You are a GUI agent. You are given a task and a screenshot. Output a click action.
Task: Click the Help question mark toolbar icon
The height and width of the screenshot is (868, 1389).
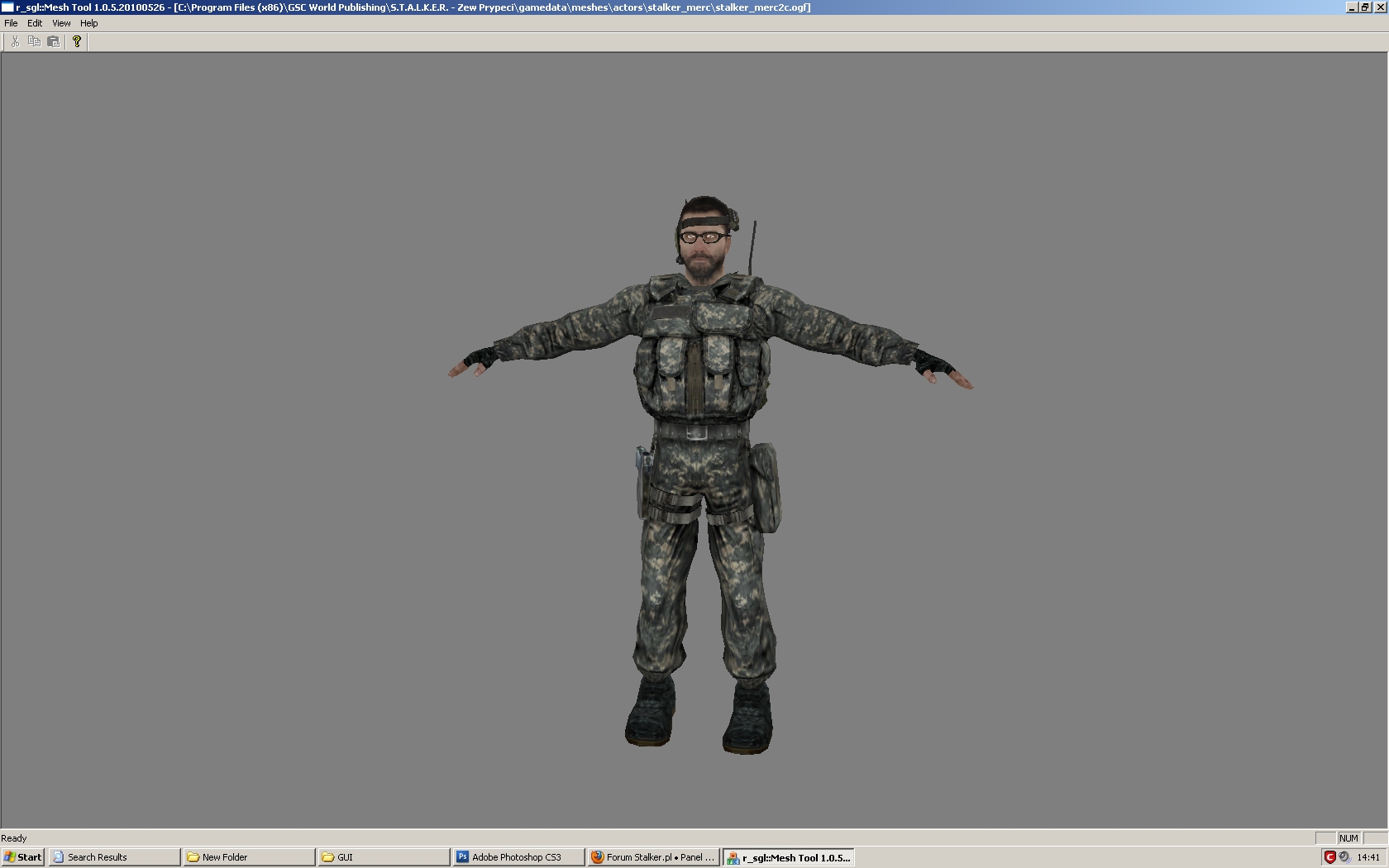tap(77, 41)
